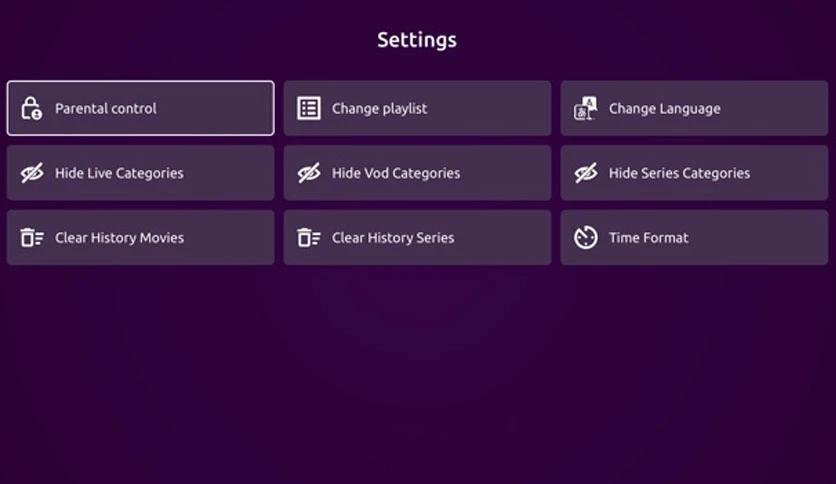Screen dimensions: 836x484
Task: Click the crossed-eye icon for Hide Live Categories
Action: point(32,173)
